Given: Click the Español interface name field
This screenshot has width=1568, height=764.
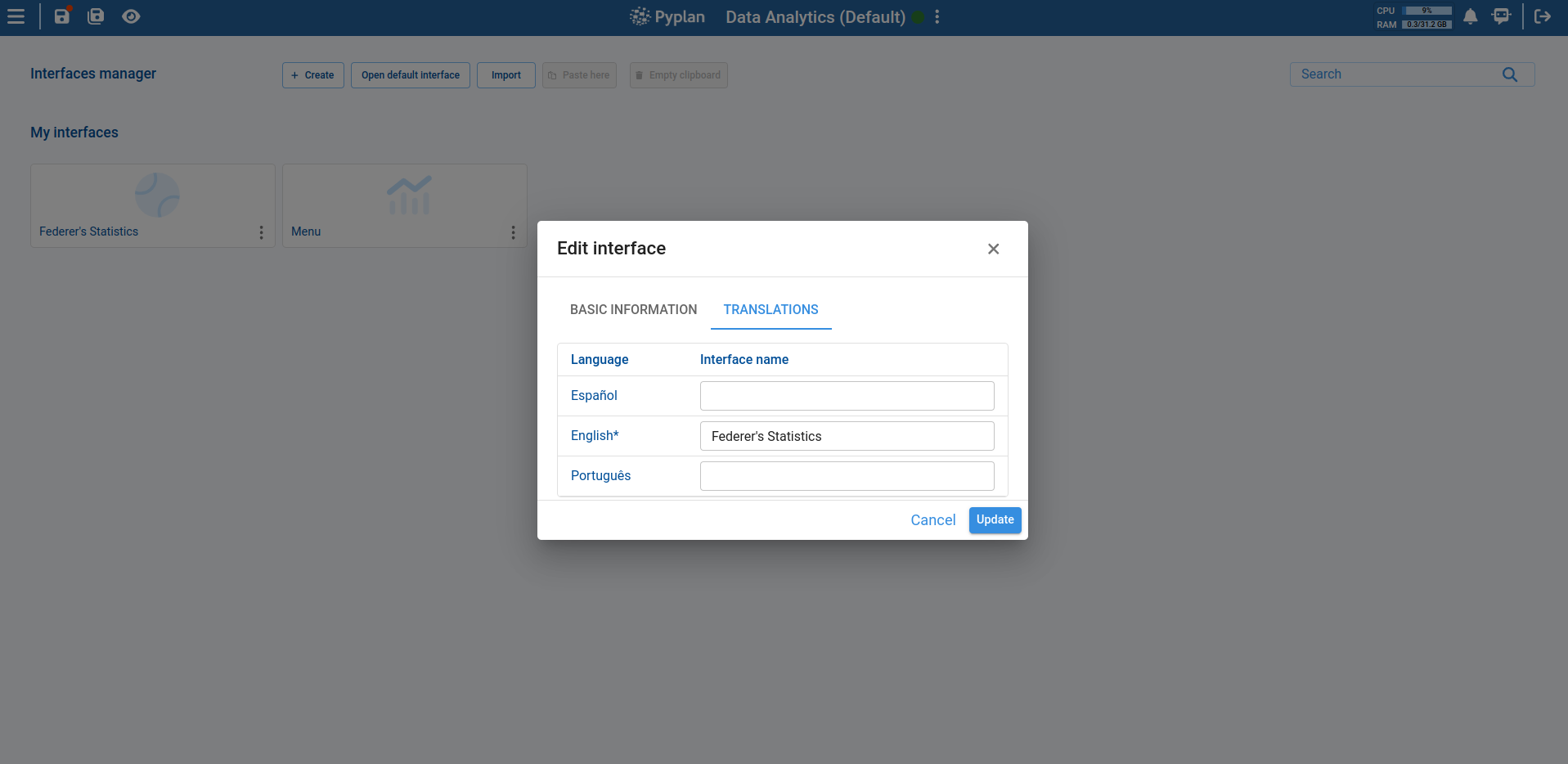Looking at the screenshot, I should [847, 396].
